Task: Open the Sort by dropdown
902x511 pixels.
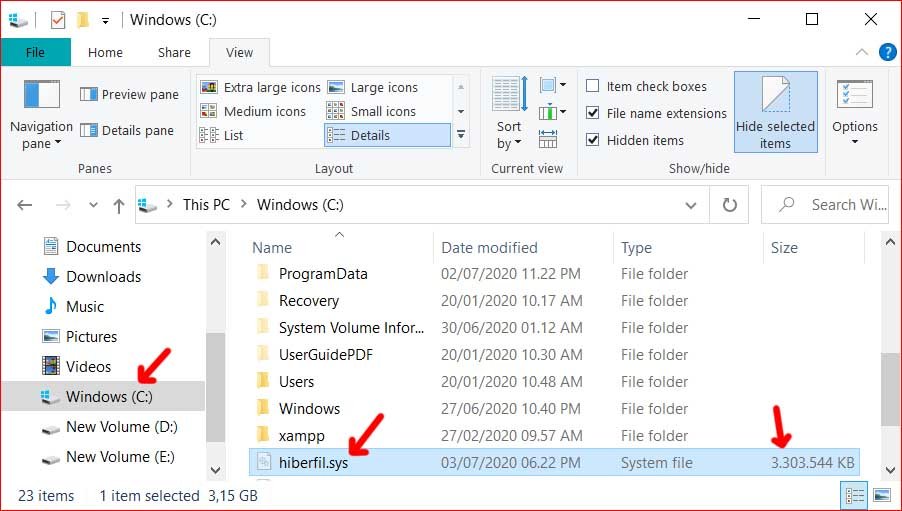Action: pyautogui.click(x=509, y=113)
